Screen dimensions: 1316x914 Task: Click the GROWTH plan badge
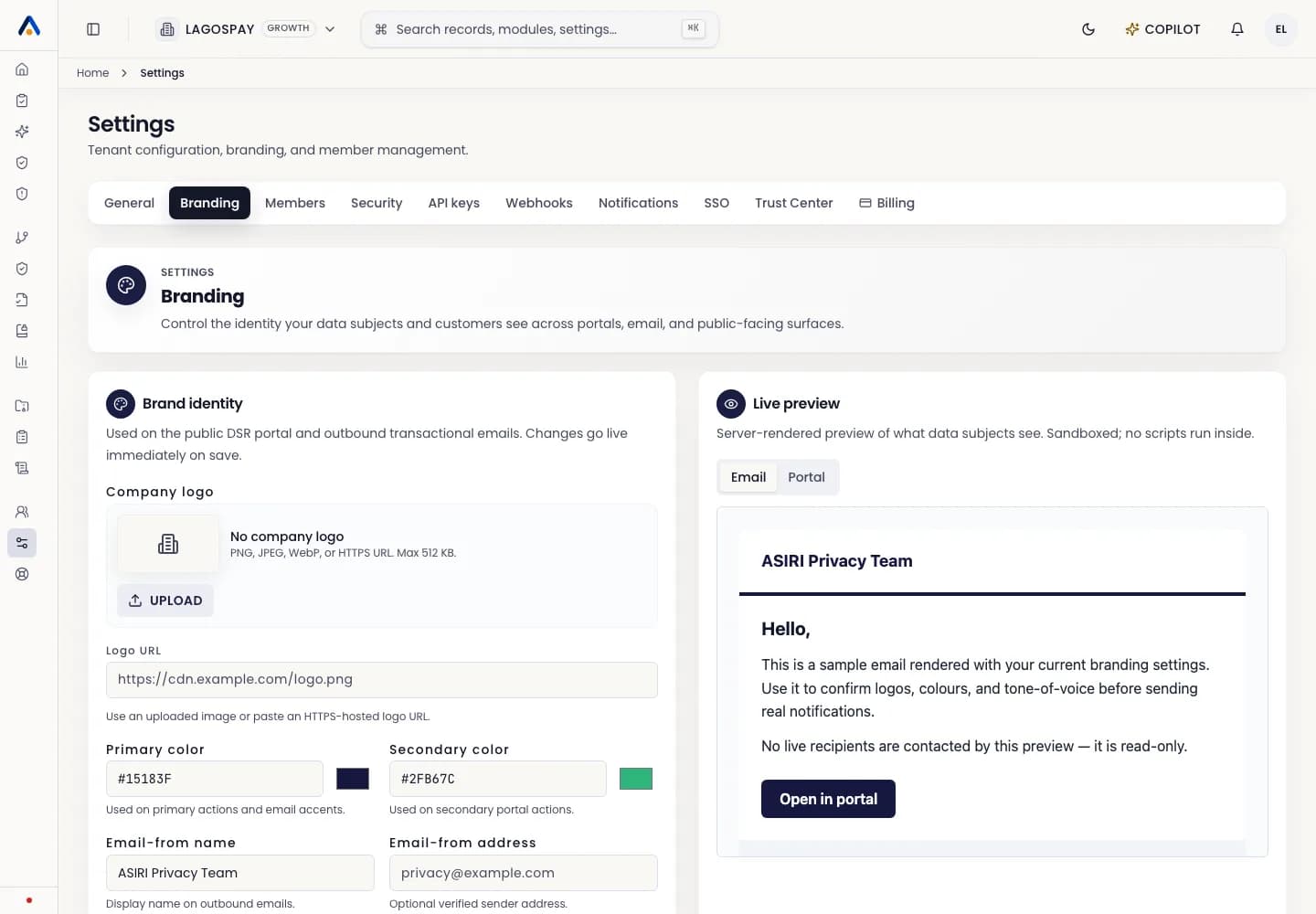pos(289,28)
